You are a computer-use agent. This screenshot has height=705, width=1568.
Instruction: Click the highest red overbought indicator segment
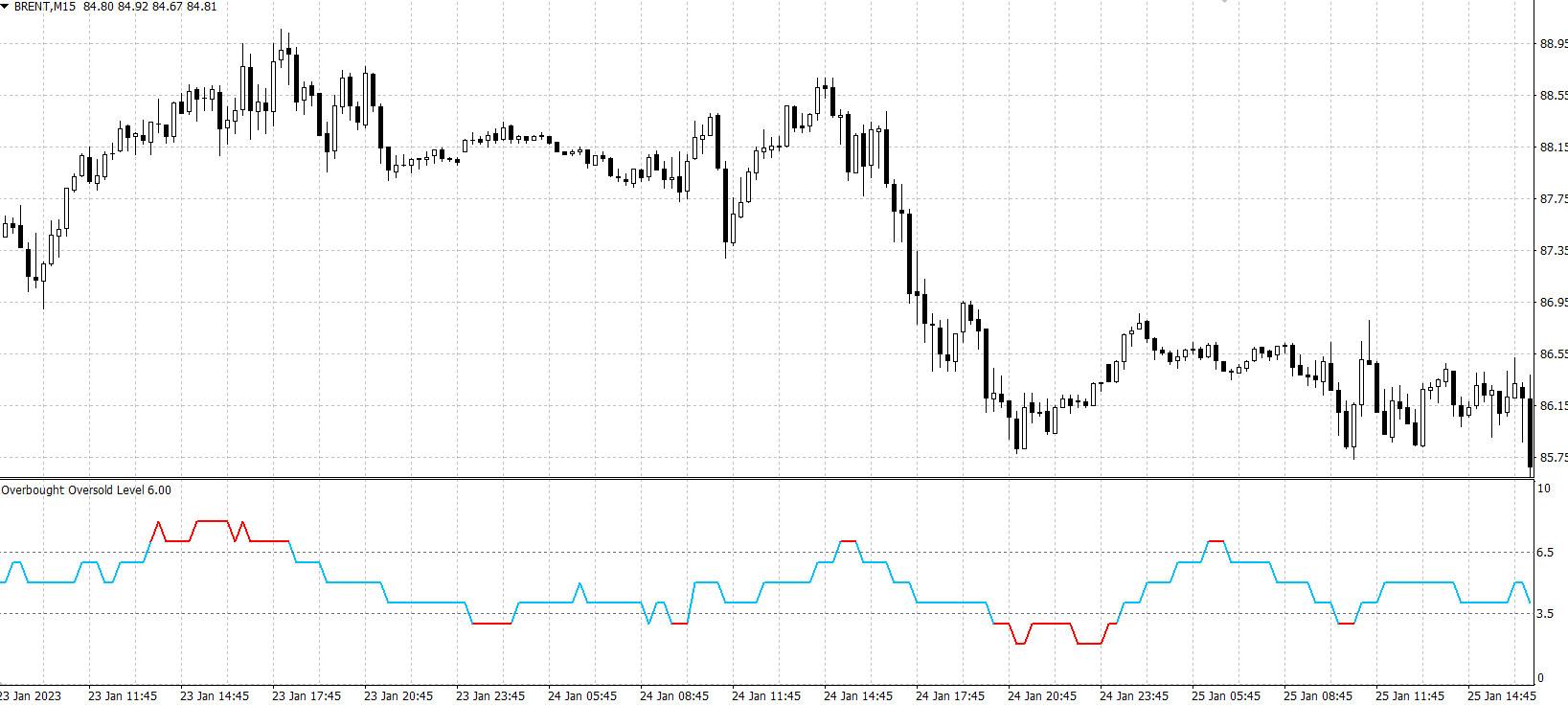[x=211, y=521]
